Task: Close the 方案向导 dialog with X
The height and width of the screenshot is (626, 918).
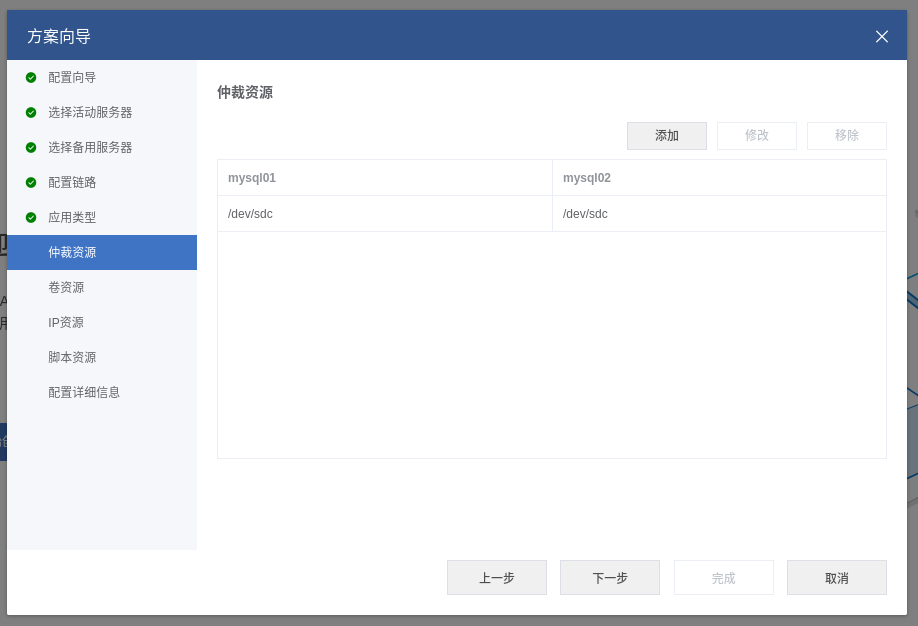Action: click(881, 36)
